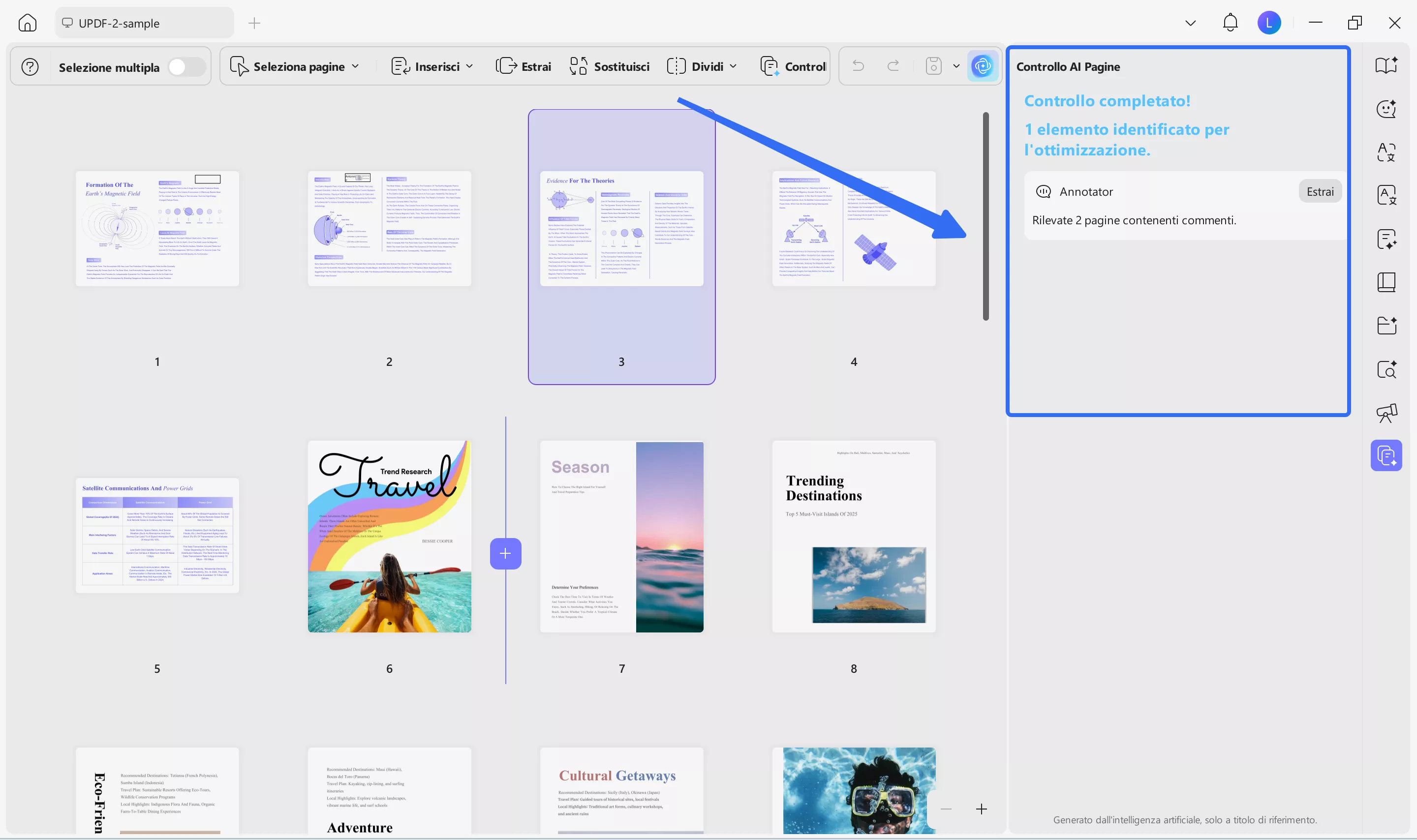This screenshot has width=1417, height=840.
Task: Toggle the Selezione multipla switch
Action: pyautogui.click(x=187, y=66)
